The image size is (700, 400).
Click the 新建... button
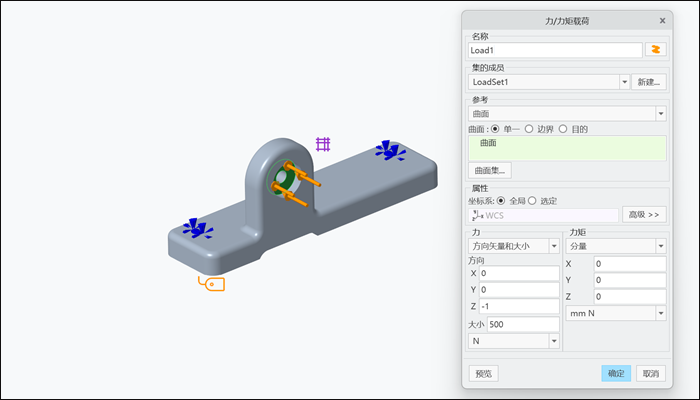point(649,82)
